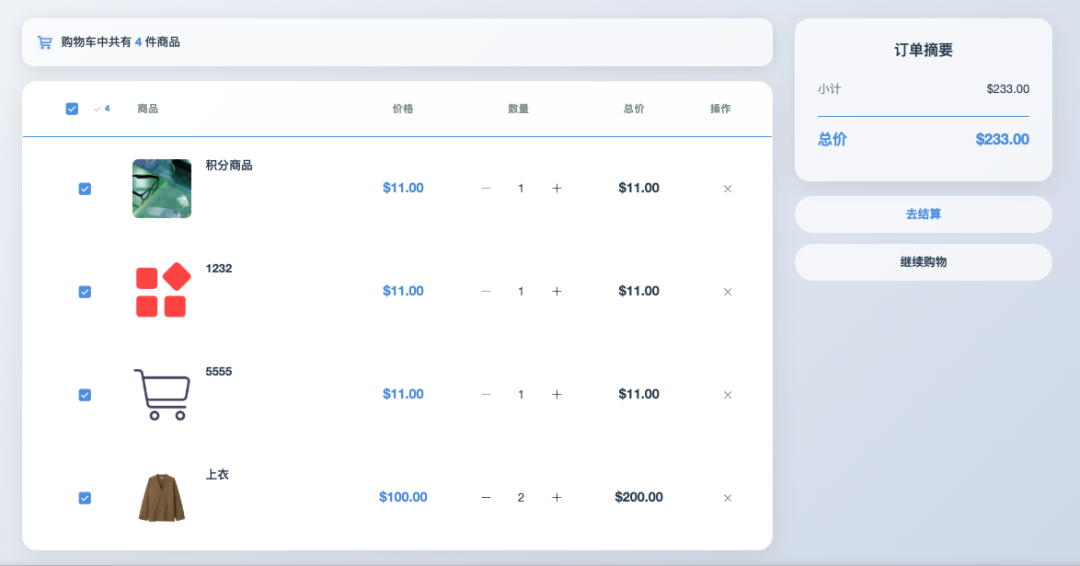Click plus to add more 1232
1080x566 pixels.
(557, 291)
